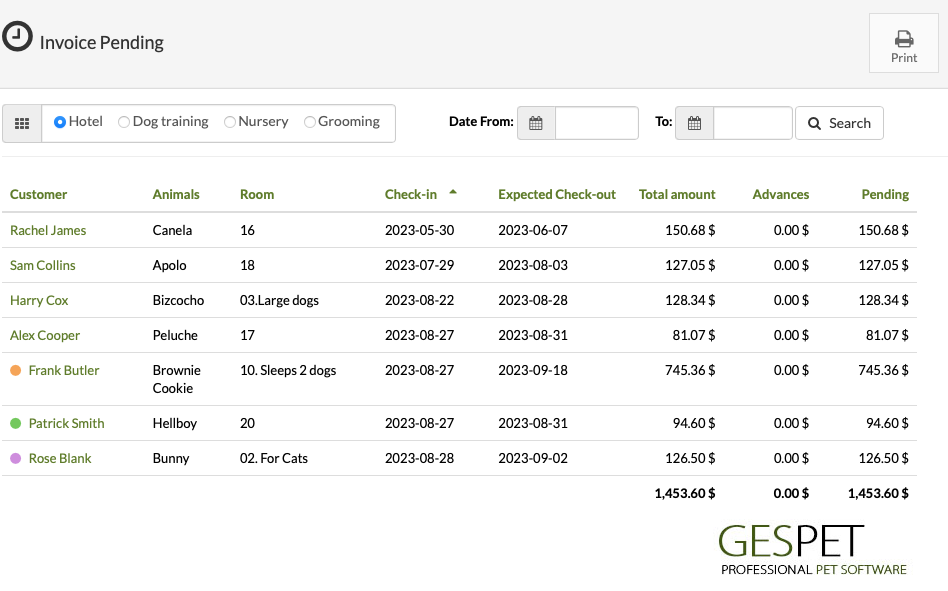Click the green dot beside Patrick Smith
This screenshot has width=948, height=591.
click(x=16, y=424)
